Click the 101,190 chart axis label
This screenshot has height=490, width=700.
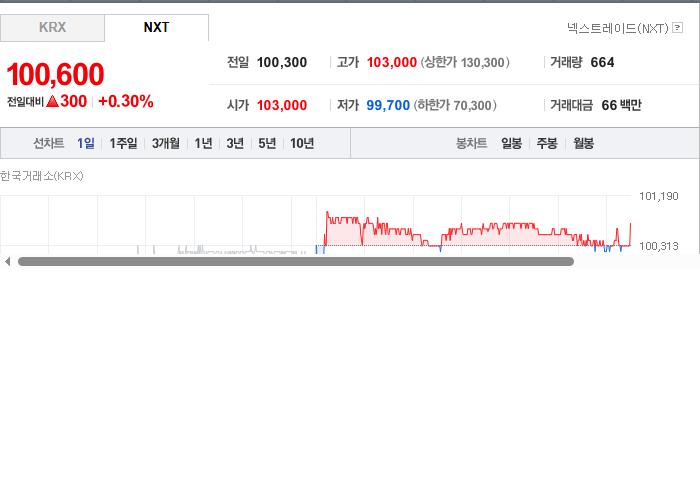click(x=658, y=196)
